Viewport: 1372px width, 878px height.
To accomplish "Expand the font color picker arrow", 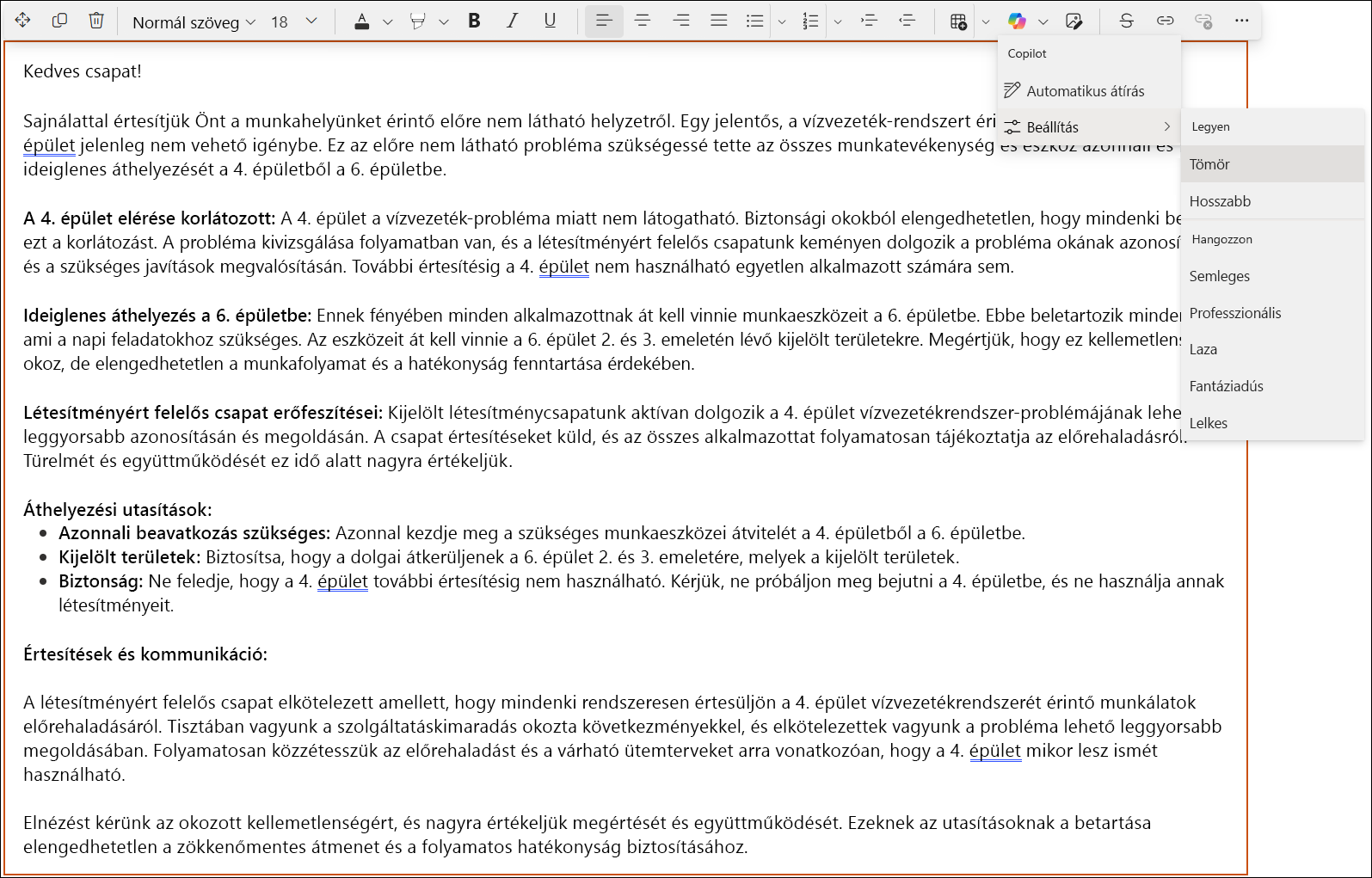I will pos(388,22).
